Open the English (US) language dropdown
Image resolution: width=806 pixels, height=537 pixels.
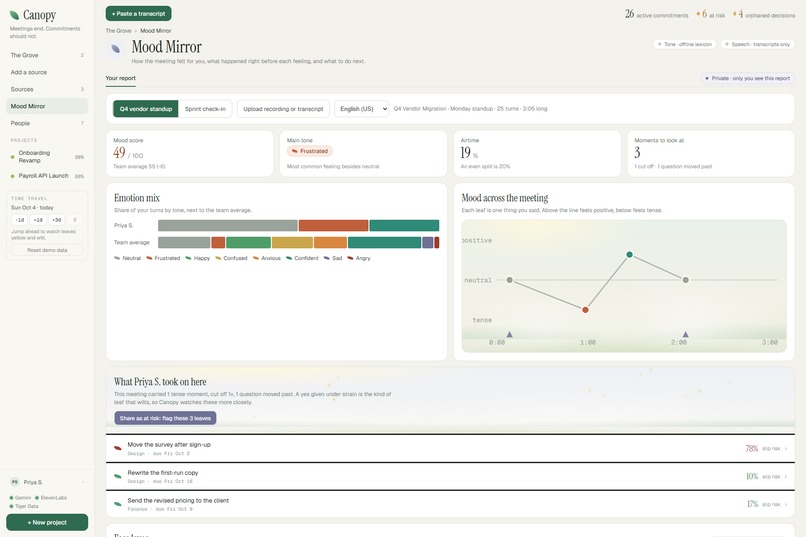tap(362, 109)
